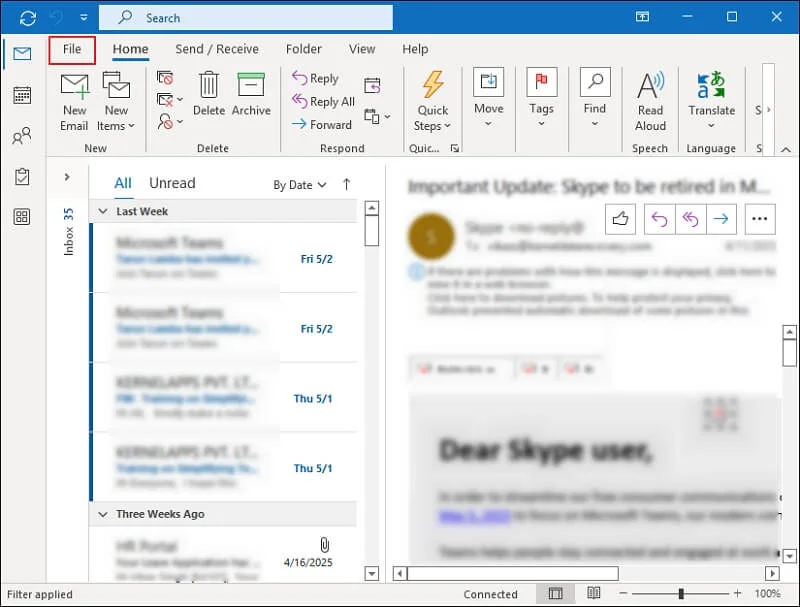Open the Folder tab
Viewport: 800px width, 607px height.
[x=304, y=49]
